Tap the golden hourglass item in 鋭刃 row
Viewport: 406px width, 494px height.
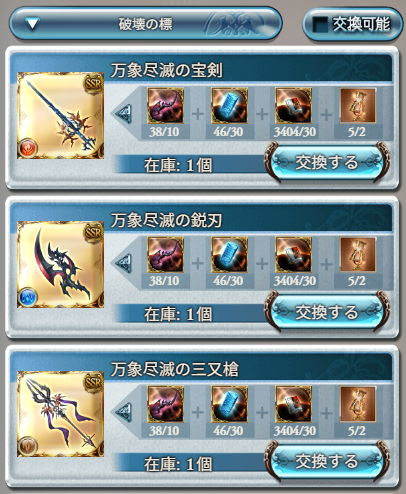(x=358, y=255)
